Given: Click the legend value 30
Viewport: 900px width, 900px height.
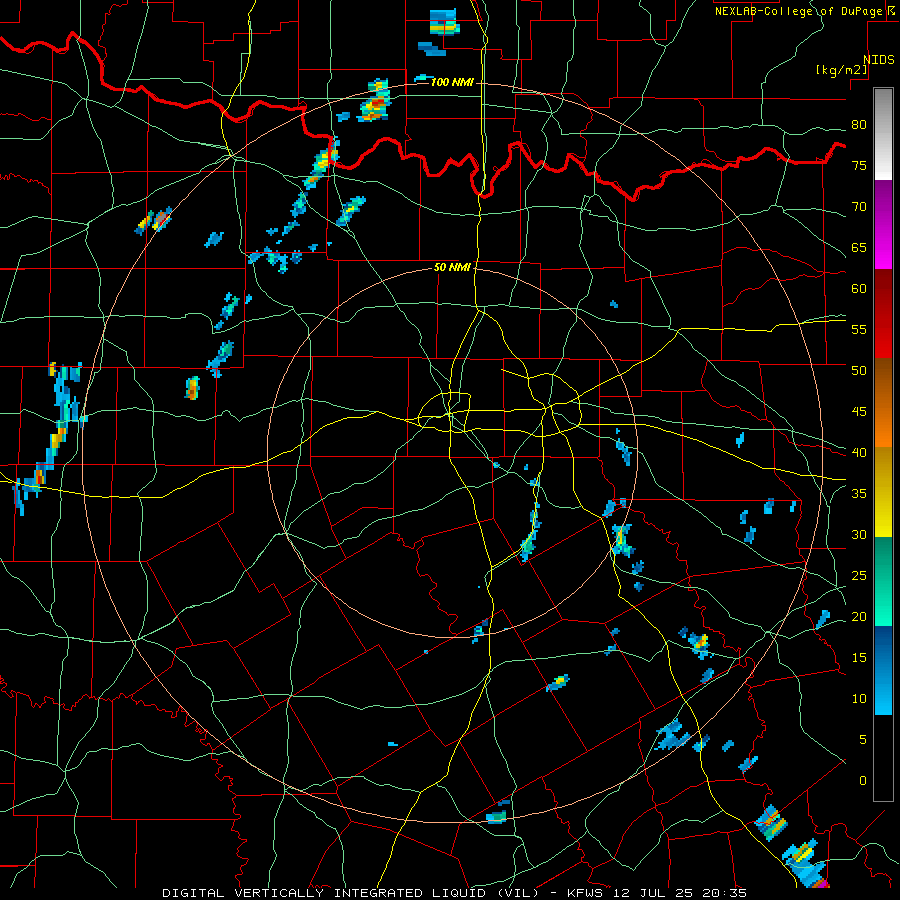Looking at the screenshot, I should [859, 534].
